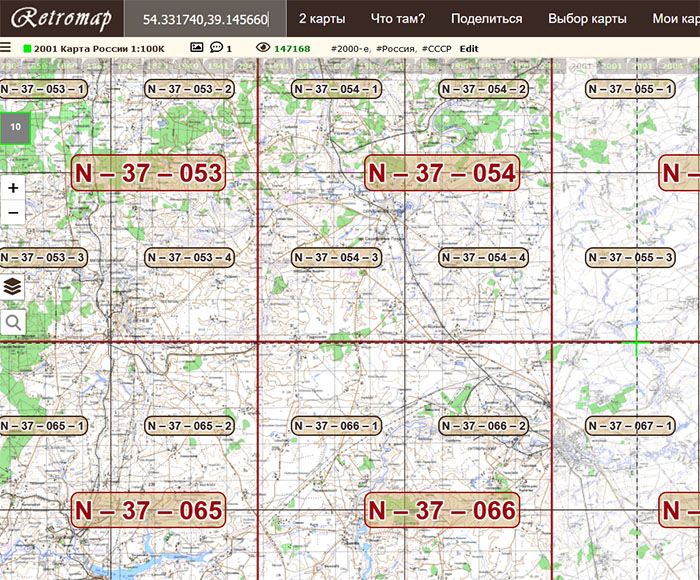Open the comments speech bubble
This screenshot has width=700, height=580.
point(216,47)
